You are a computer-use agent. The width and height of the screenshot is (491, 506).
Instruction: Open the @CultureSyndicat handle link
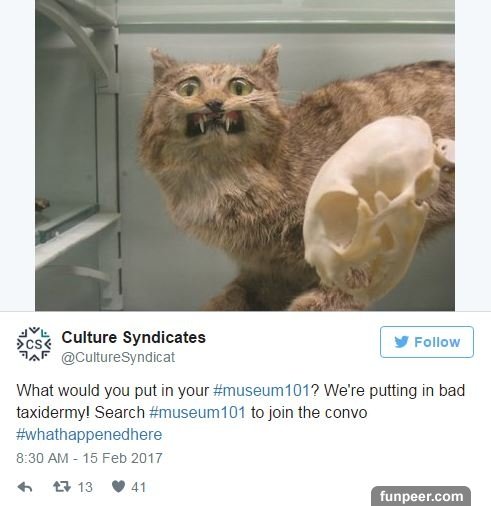(x=118, y=357)
